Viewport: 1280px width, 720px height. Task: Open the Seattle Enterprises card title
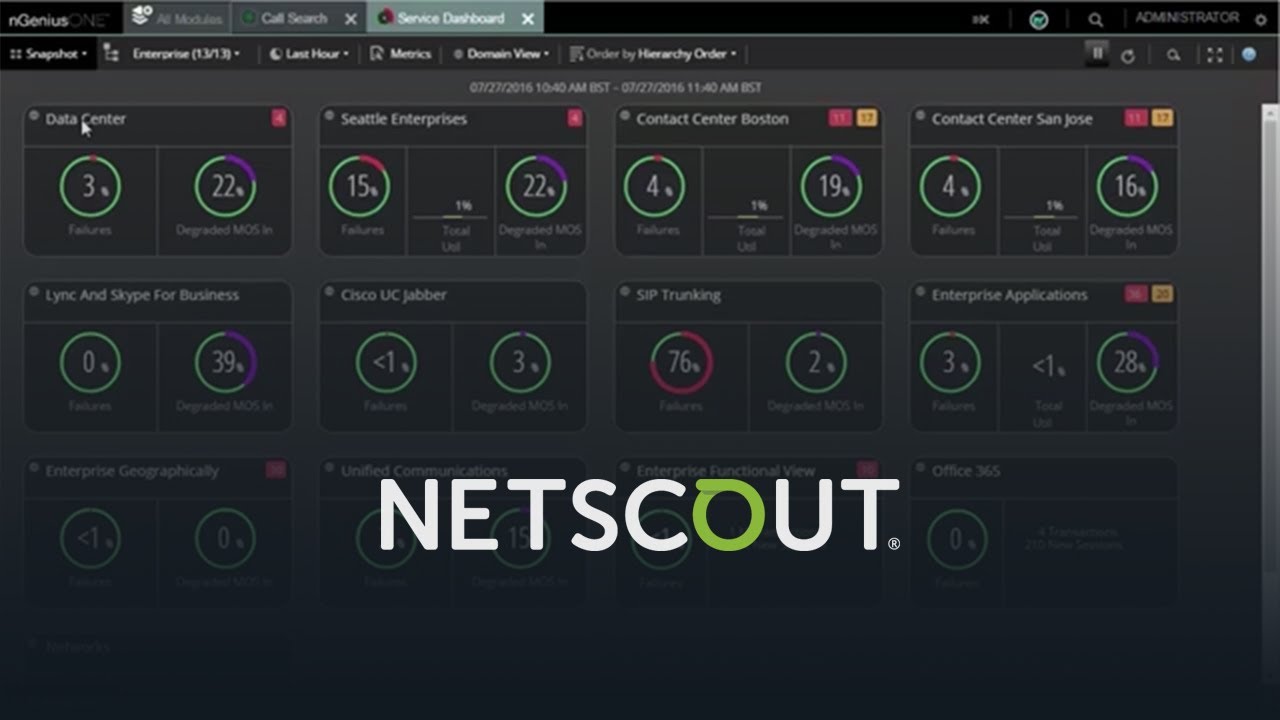[x=404, y=119]
